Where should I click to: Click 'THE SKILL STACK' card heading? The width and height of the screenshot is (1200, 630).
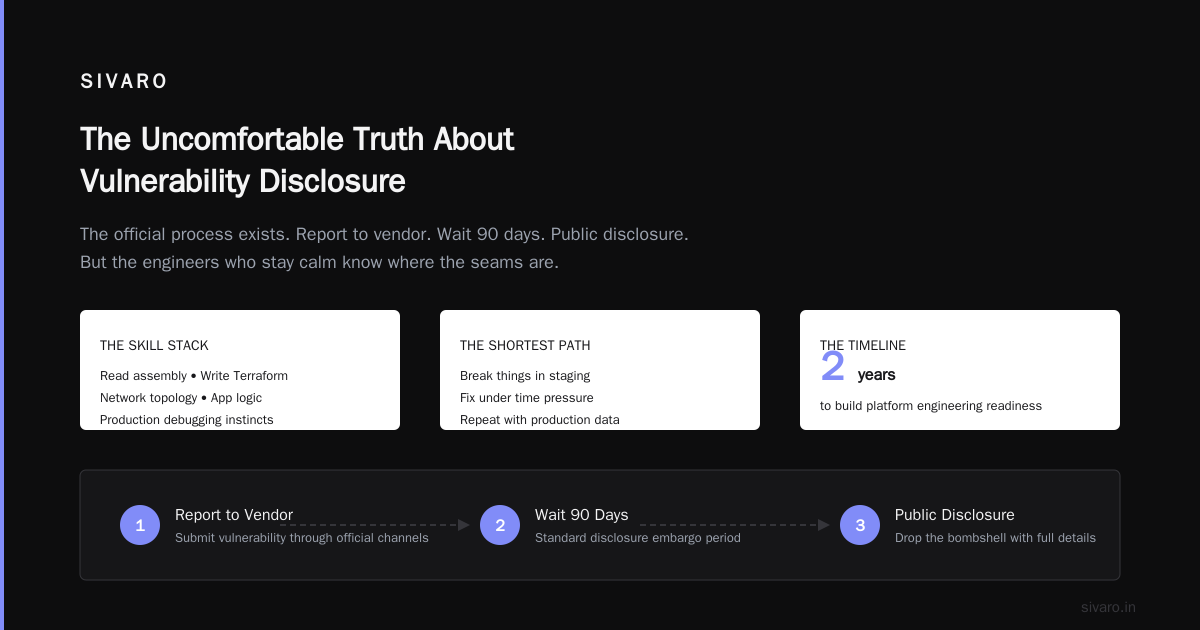point(154,346)
